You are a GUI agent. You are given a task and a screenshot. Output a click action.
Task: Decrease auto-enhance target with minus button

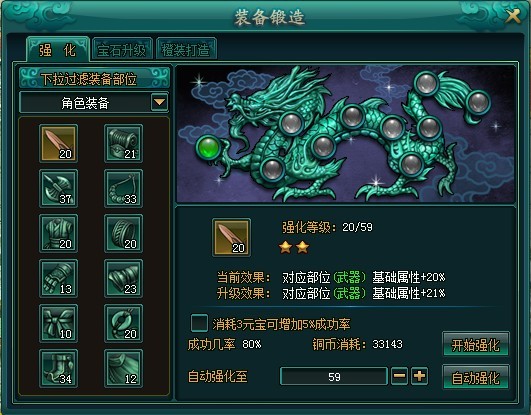click(399, 376)
